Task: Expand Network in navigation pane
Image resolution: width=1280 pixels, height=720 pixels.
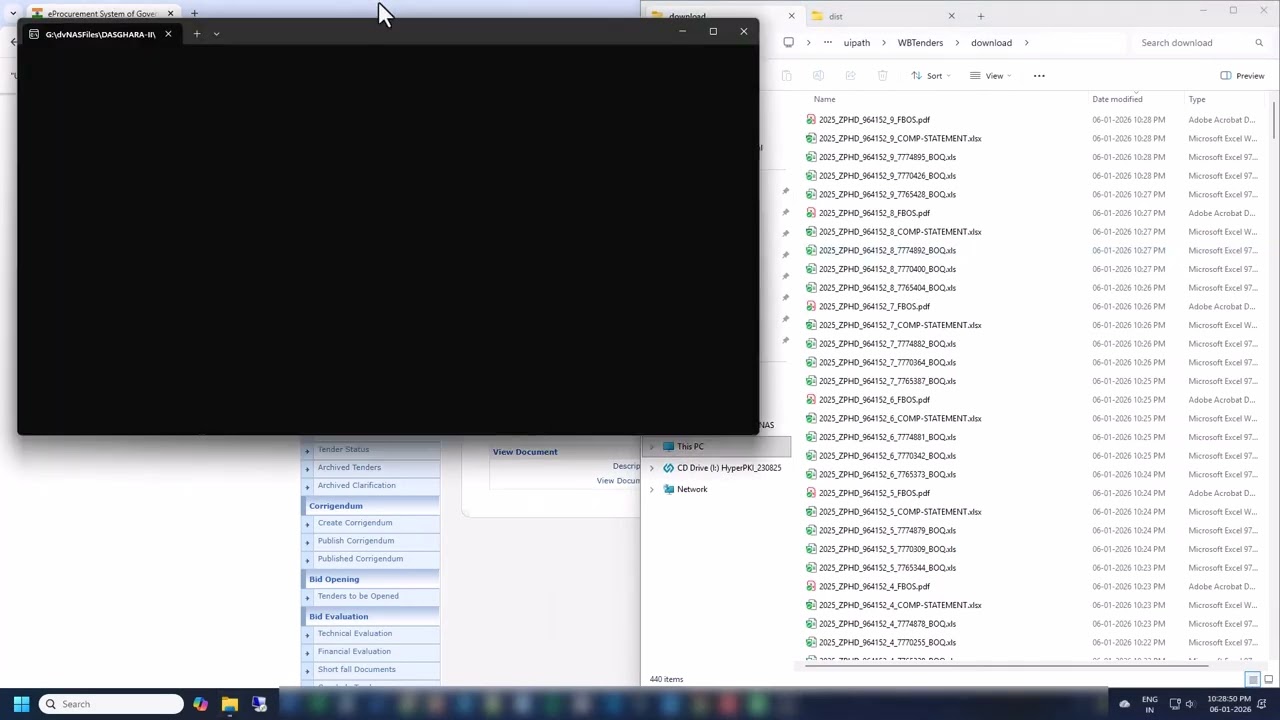Action: pyautogui.click(x=652, y=489)
